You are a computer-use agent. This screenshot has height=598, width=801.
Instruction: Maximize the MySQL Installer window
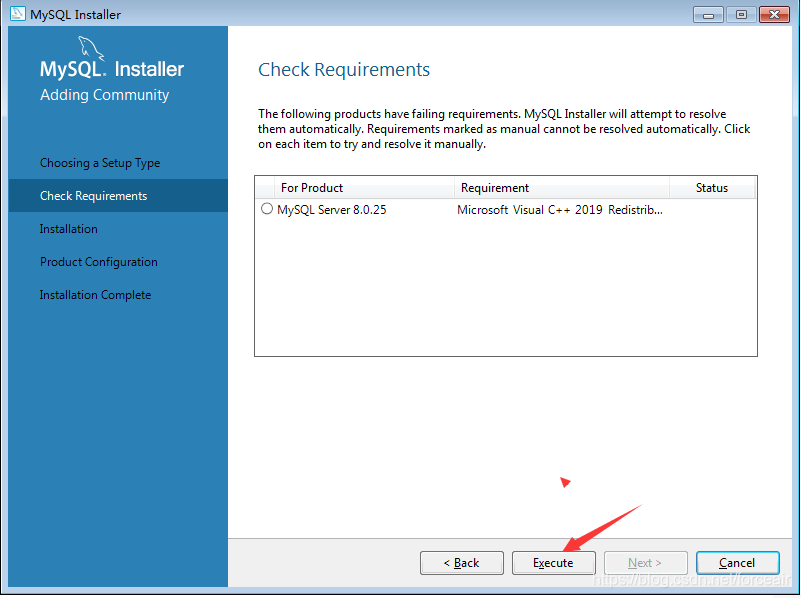click(741, 14)
